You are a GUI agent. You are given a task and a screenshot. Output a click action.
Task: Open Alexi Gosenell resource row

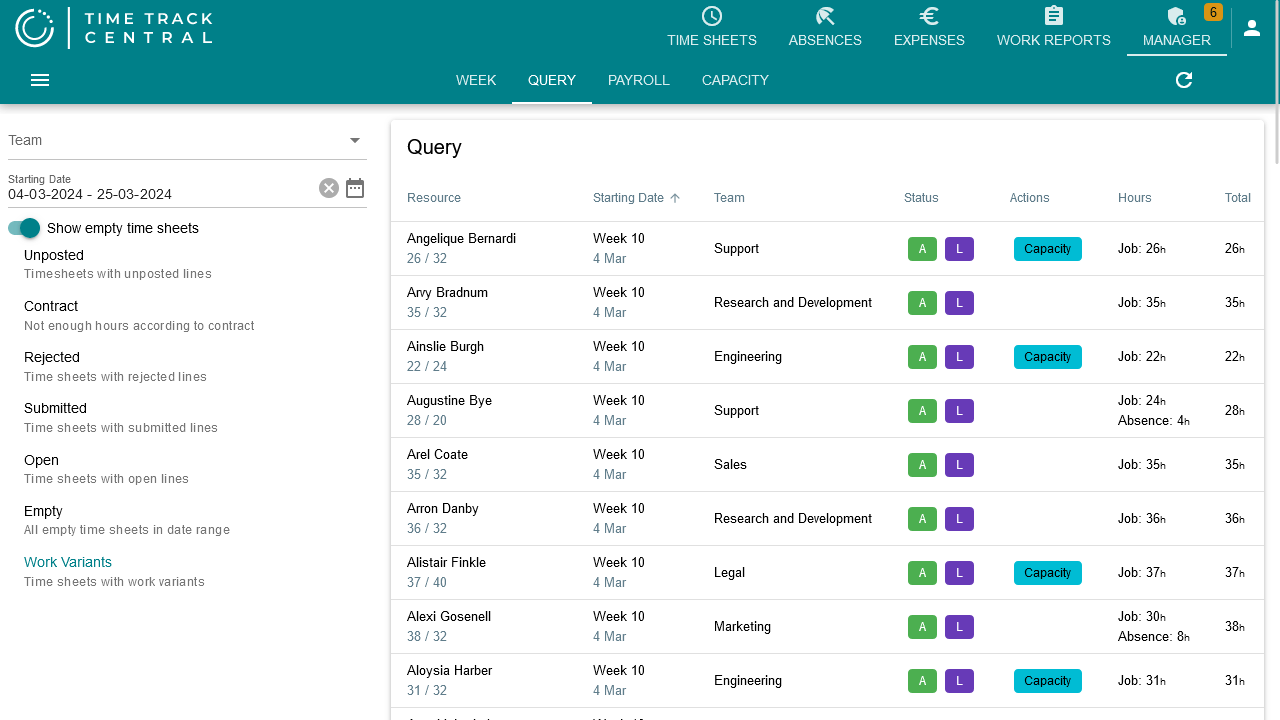point(827,627)
